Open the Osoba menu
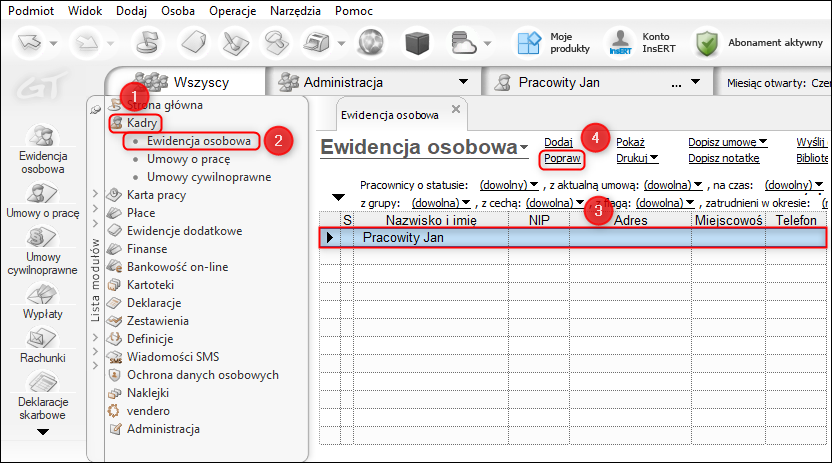The image size is (832, 463). 178,11
